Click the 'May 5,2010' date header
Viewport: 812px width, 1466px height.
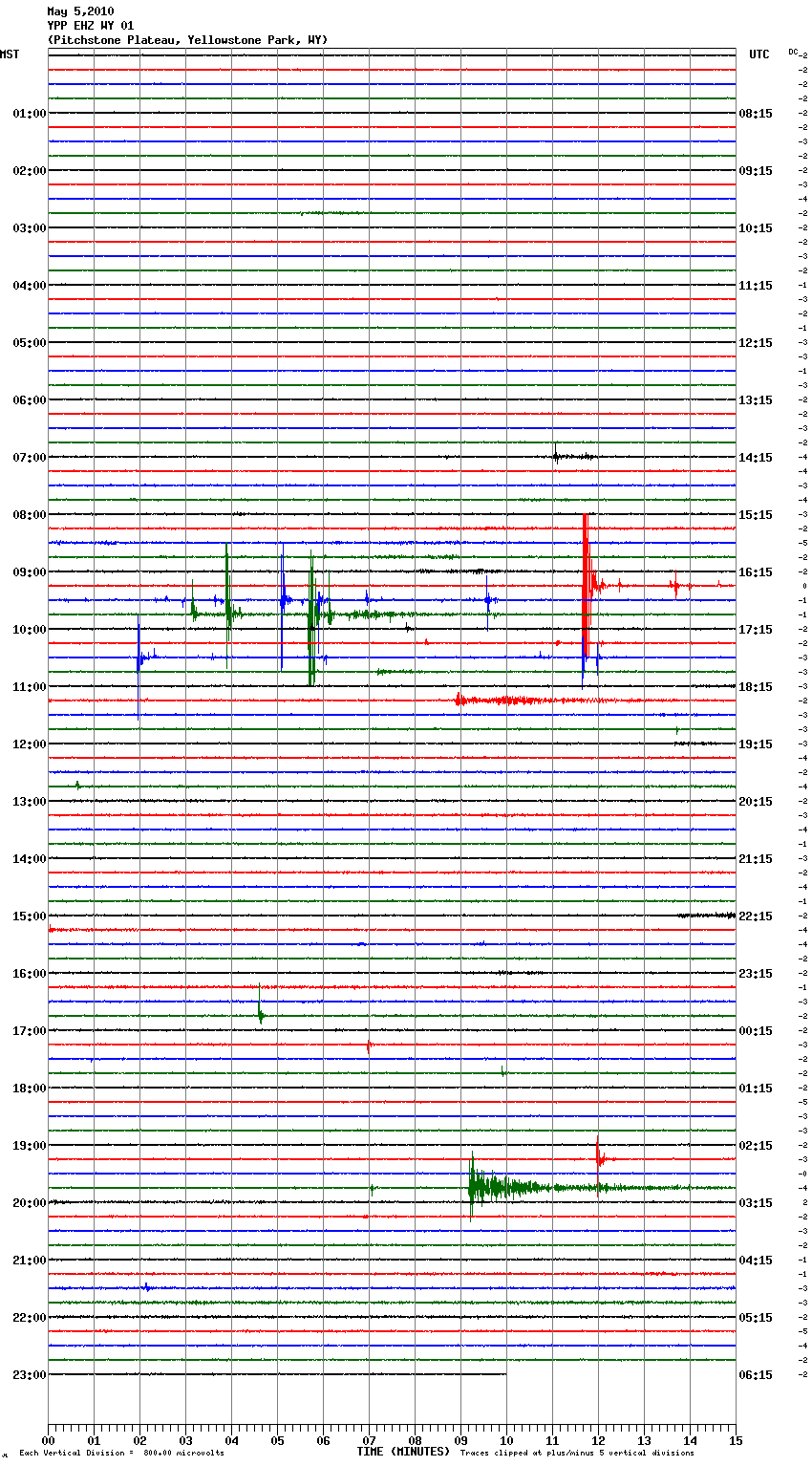(80, 11)
